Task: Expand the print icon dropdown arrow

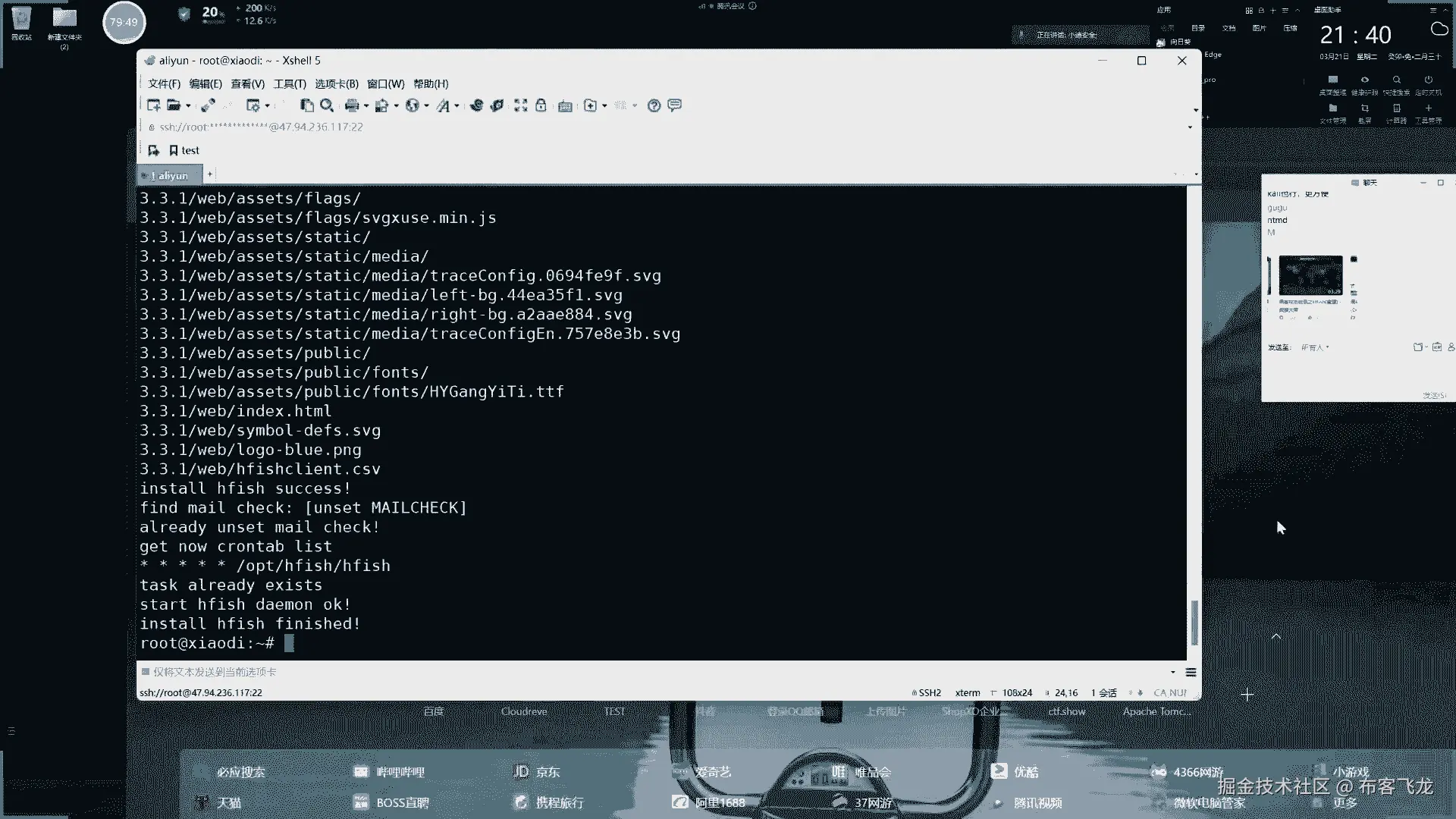Action: tap(366, 106)
